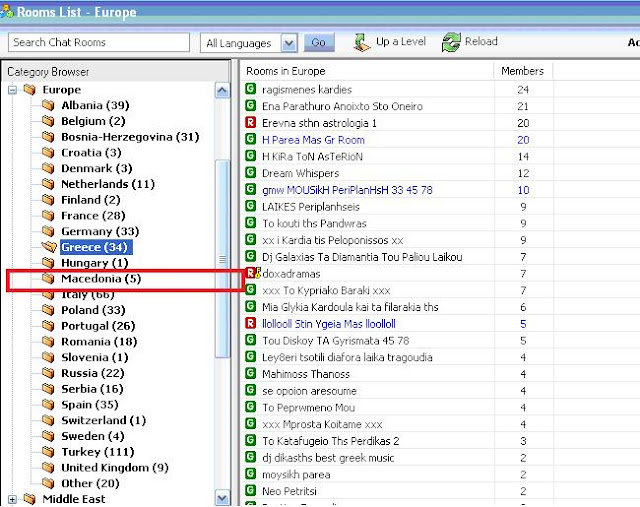Collapse the Europe tree node
The width and height of the screenshot is (640, 507).
tap(13, 90)
